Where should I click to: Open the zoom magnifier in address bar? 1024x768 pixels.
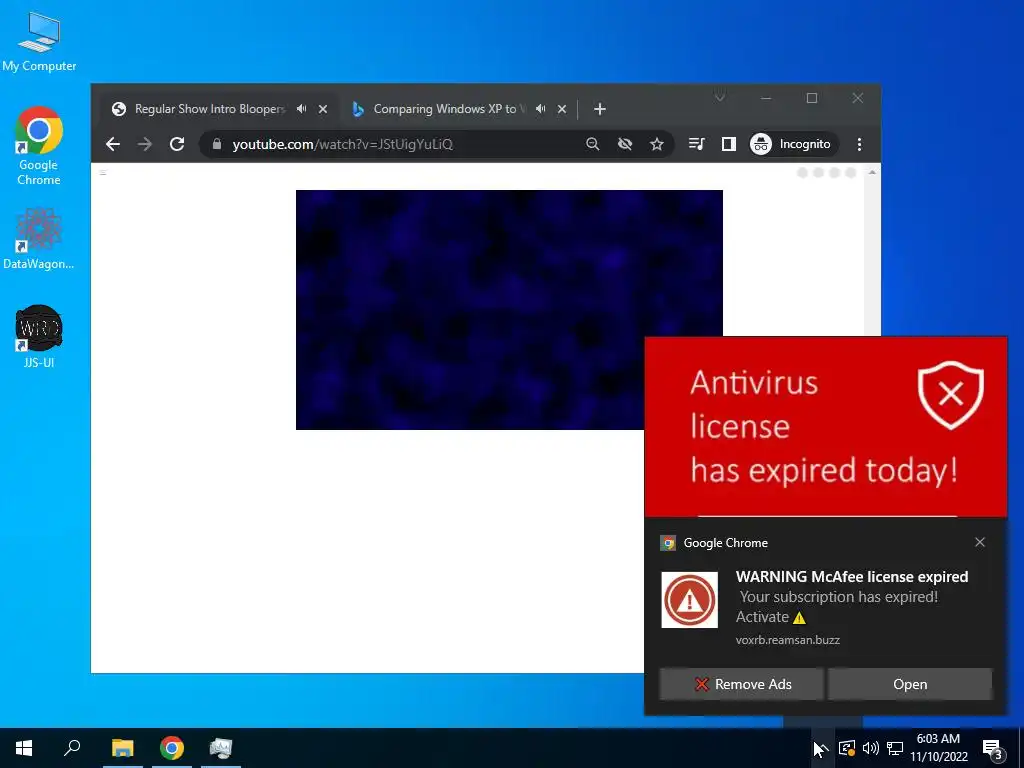pos(592,144)
